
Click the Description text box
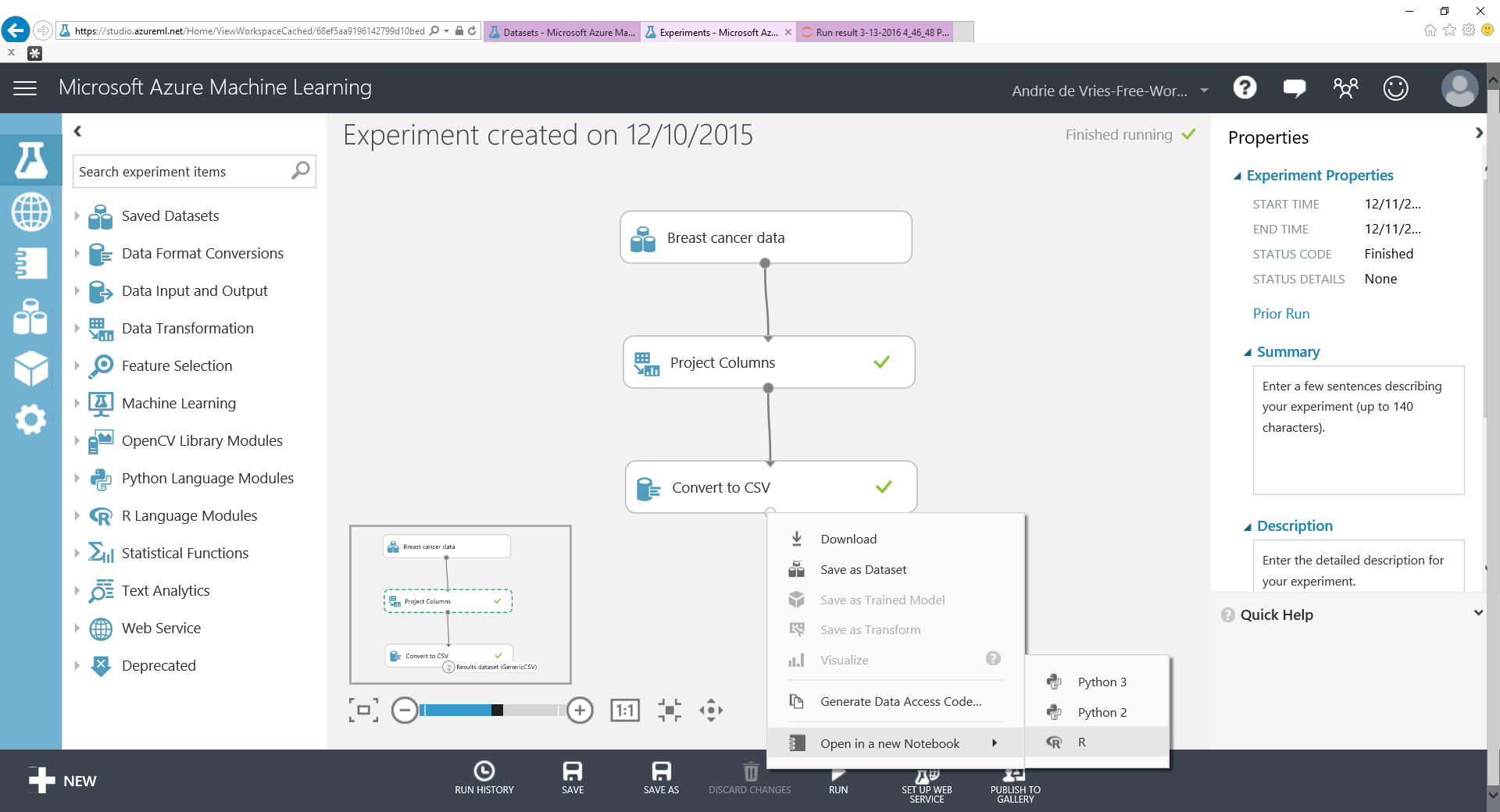tap(1358, 567)
